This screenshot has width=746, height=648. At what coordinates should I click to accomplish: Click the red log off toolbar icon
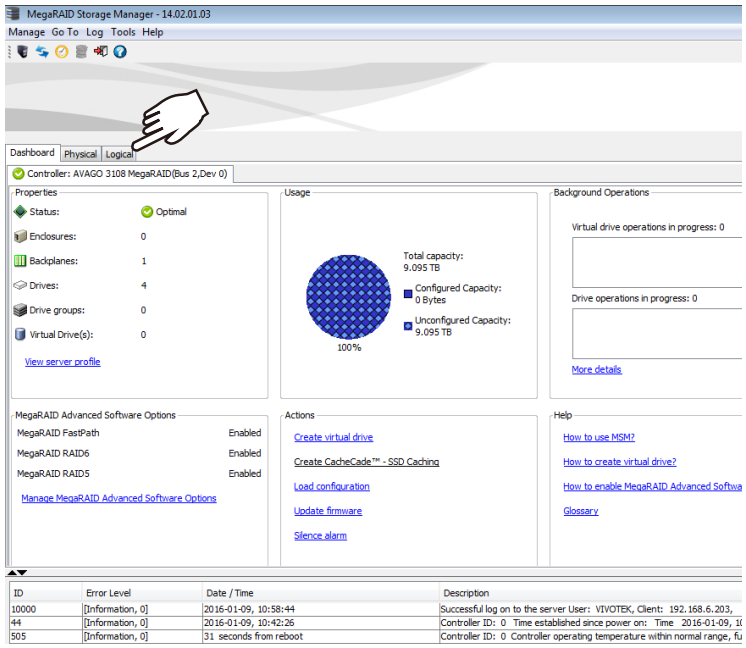click(x=100, y=51)
